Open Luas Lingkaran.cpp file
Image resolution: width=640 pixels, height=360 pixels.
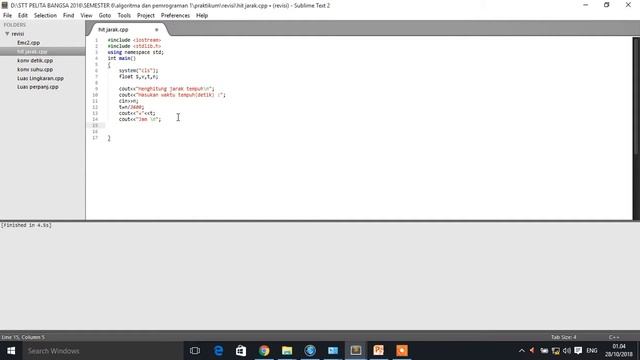(40, 78)
